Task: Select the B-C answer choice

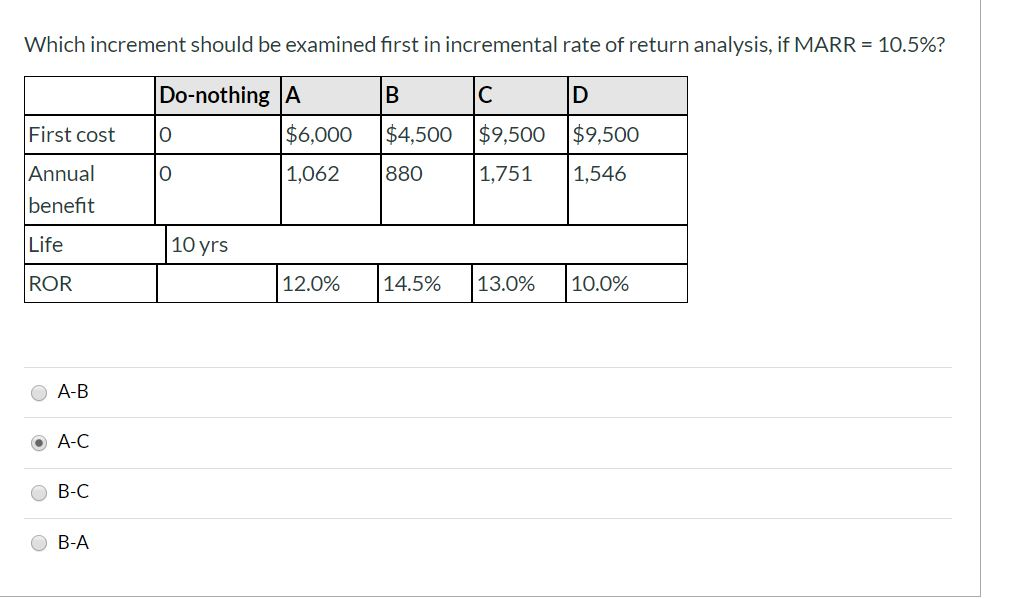Action: (x=37, y=491)
